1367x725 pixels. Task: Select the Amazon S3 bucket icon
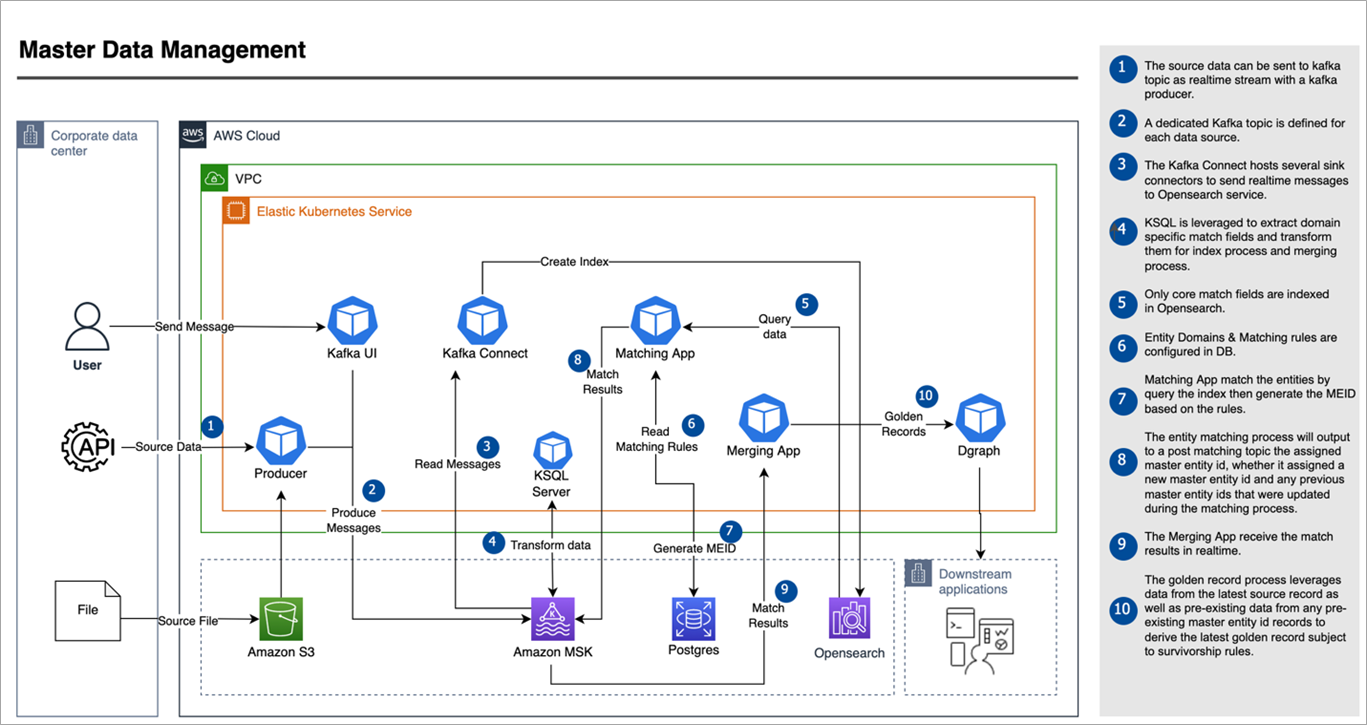(x=281, y=619)
